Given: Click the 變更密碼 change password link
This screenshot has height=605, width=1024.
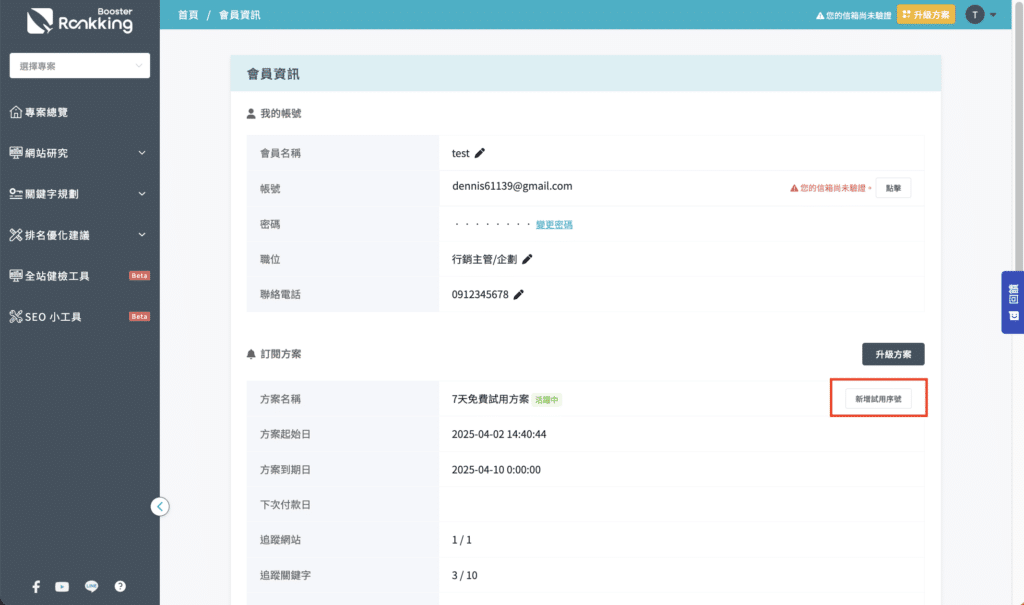Looking at the screenshot, I should [x=554, y=225].
